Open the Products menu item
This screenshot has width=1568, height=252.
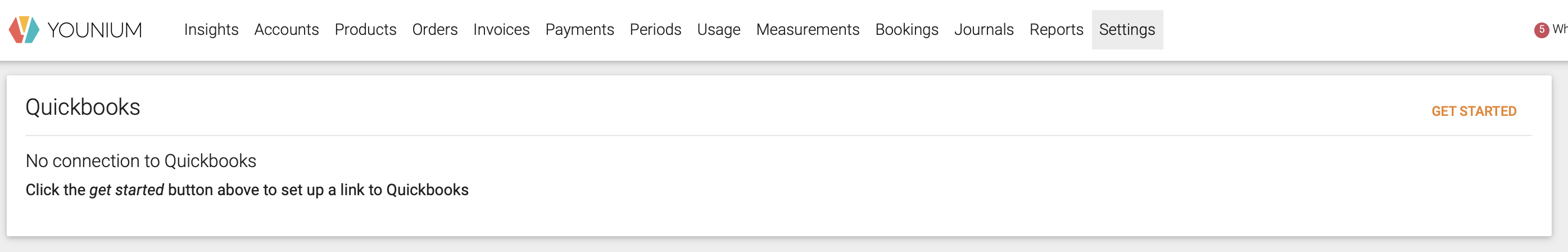[365, 30]
